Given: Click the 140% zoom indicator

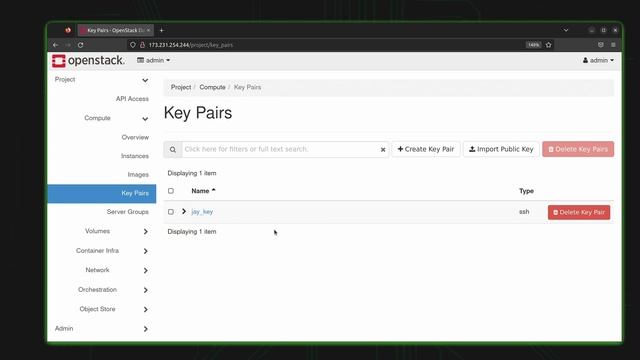Looking at the screenshot, I should [x=533, y=45].
